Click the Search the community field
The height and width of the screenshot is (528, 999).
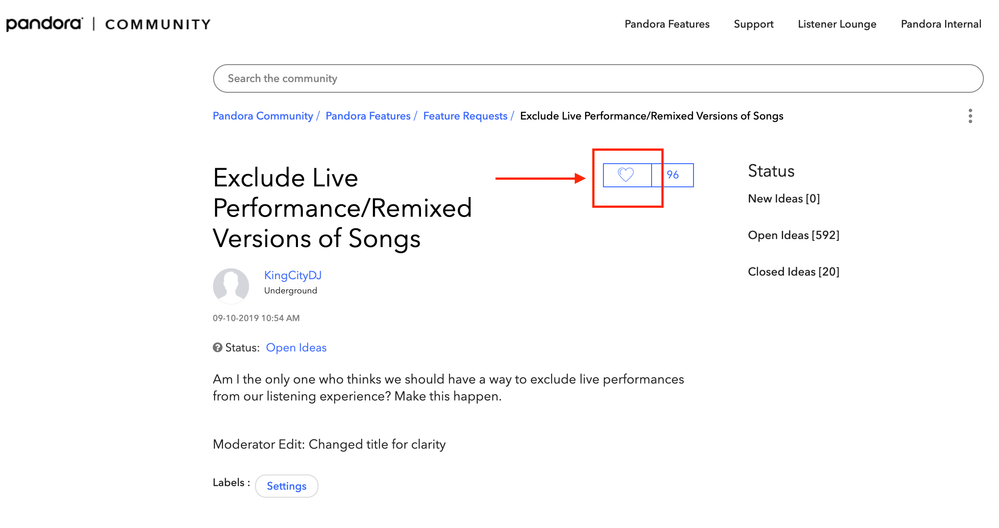[x=598, y=78]
